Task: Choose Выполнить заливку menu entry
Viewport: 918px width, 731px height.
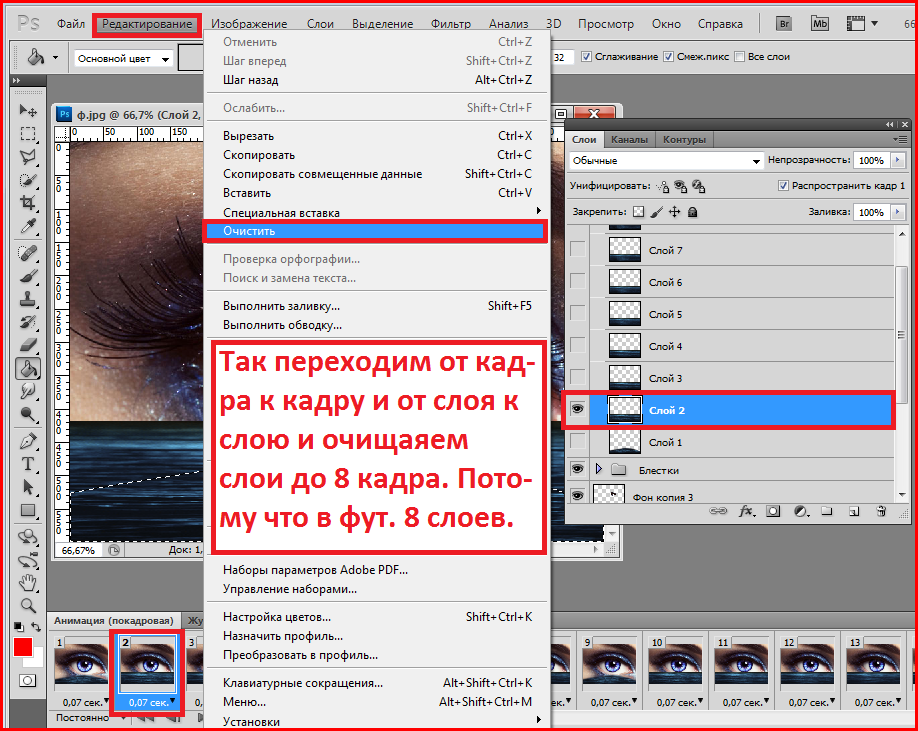Action: [375, 306]
